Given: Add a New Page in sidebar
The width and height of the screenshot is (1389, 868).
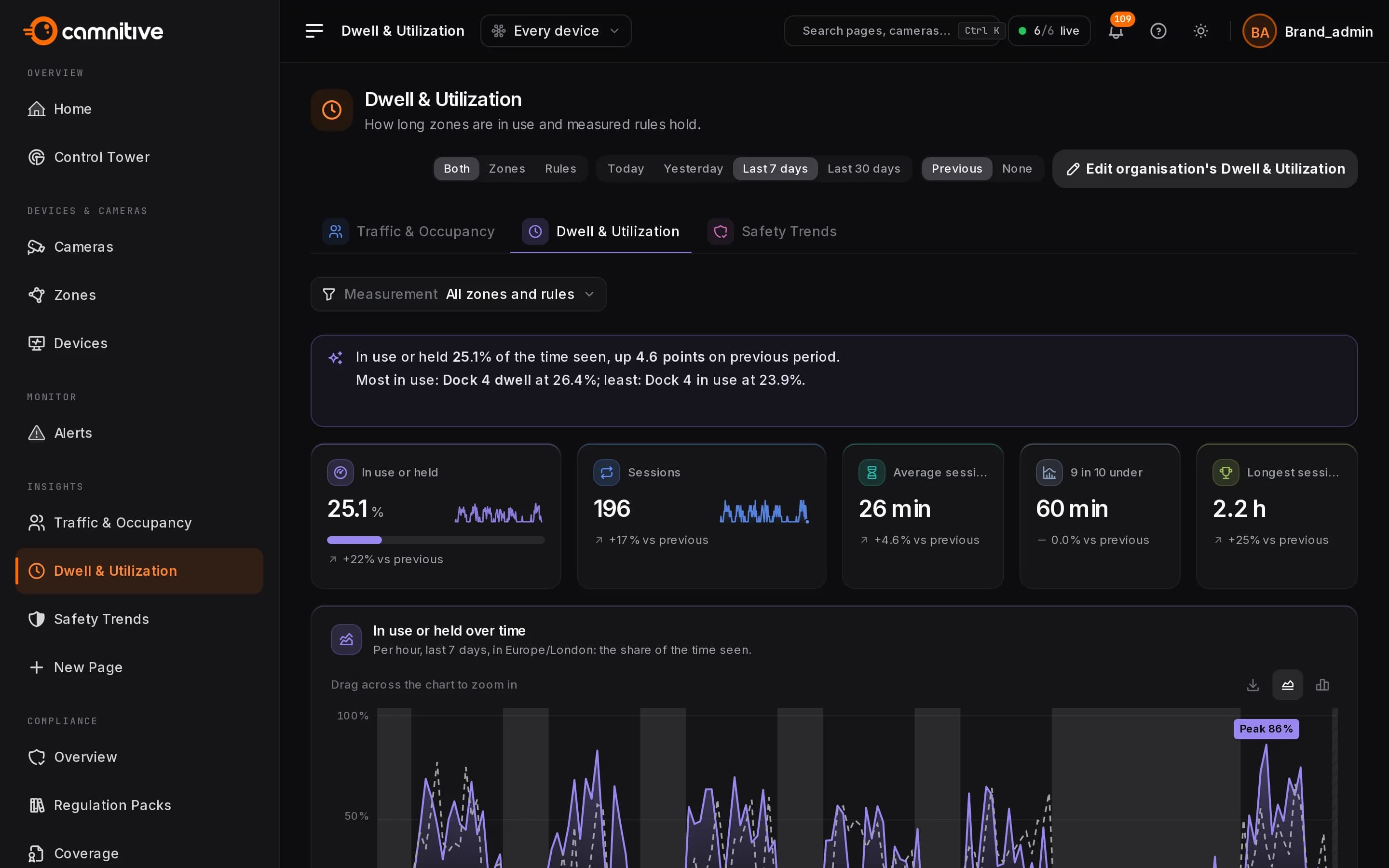Looking at the screenshot, I should 139,667.
